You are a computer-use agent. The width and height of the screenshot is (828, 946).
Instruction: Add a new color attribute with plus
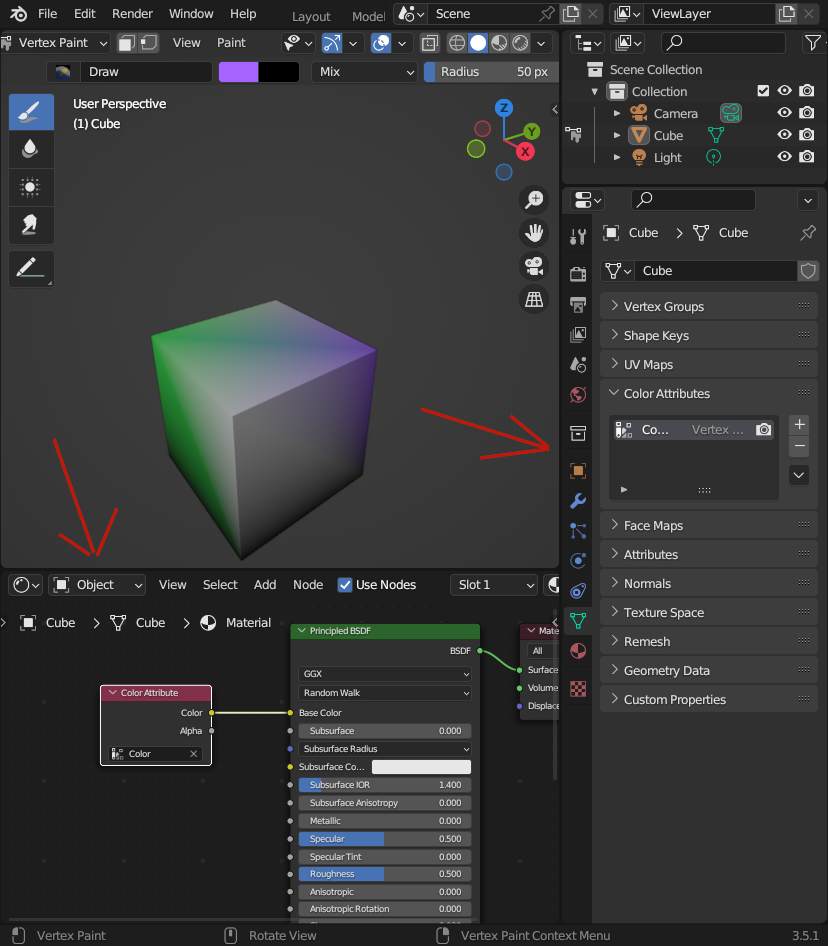tap(799, 424)
